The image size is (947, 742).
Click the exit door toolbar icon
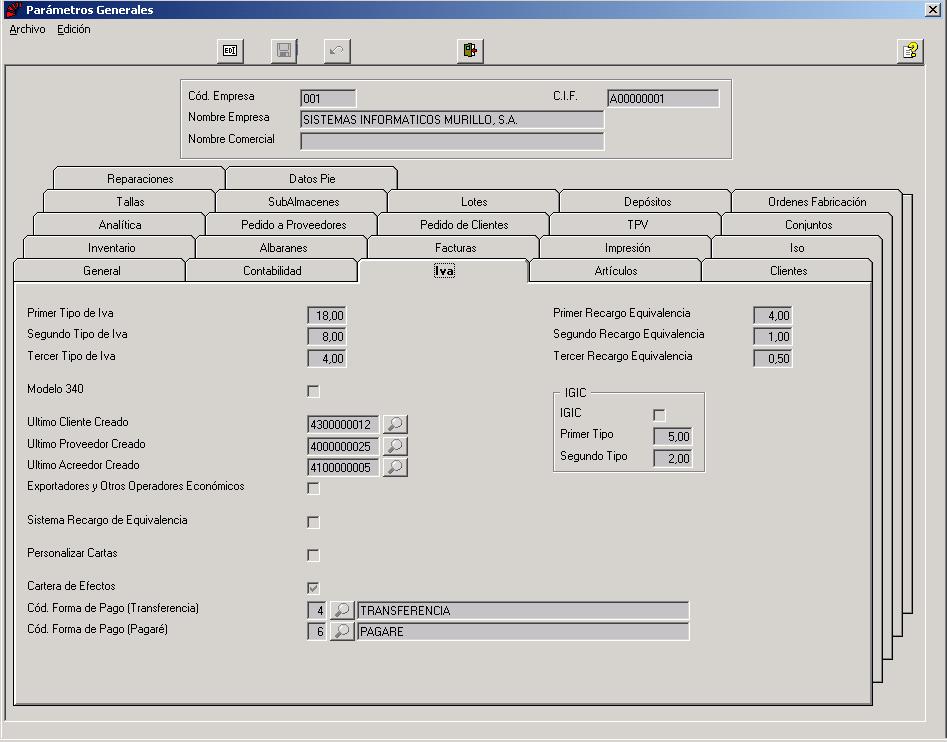470,51
